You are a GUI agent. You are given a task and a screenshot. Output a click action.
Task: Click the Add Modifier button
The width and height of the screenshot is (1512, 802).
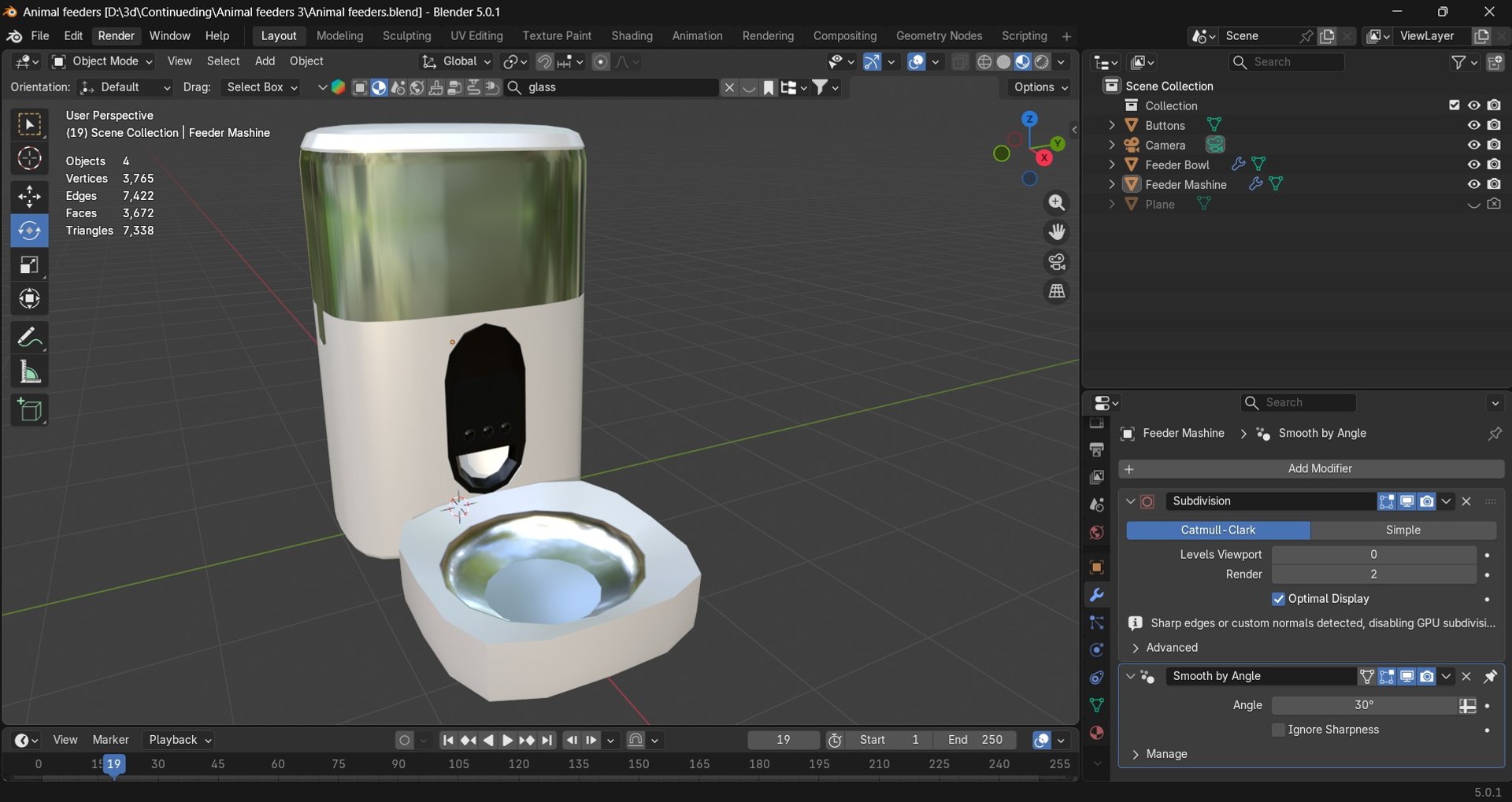click(x=1311, y=469)
